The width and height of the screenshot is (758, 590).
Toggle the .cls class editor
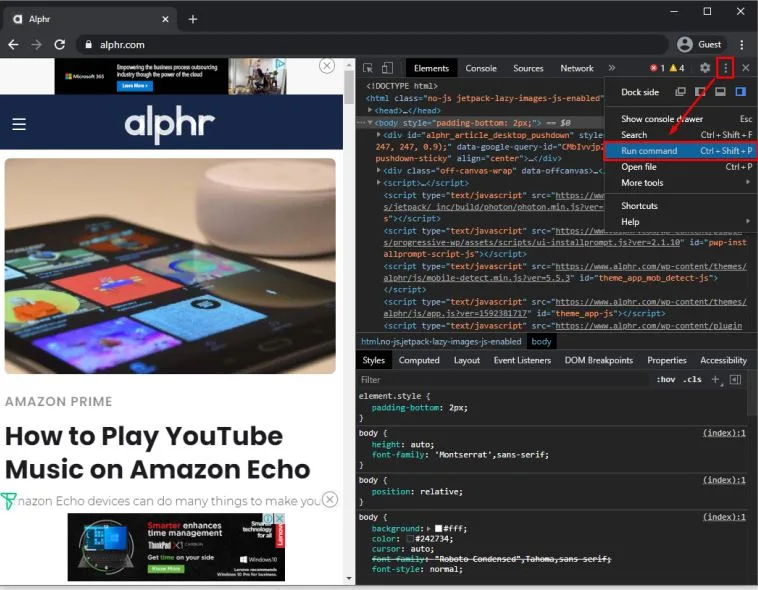692,380
